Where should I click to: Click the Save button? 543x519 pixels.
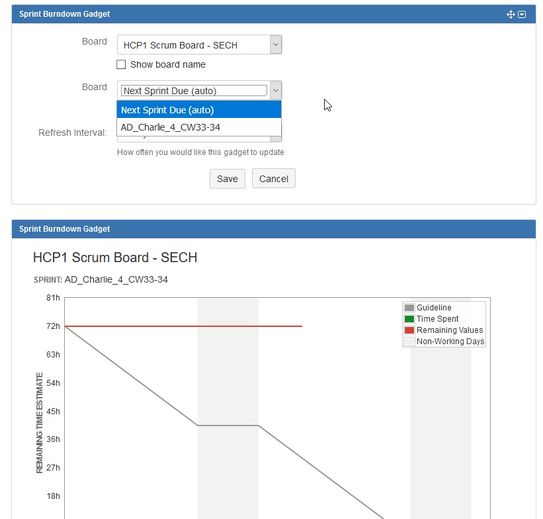tap(227, 179)
